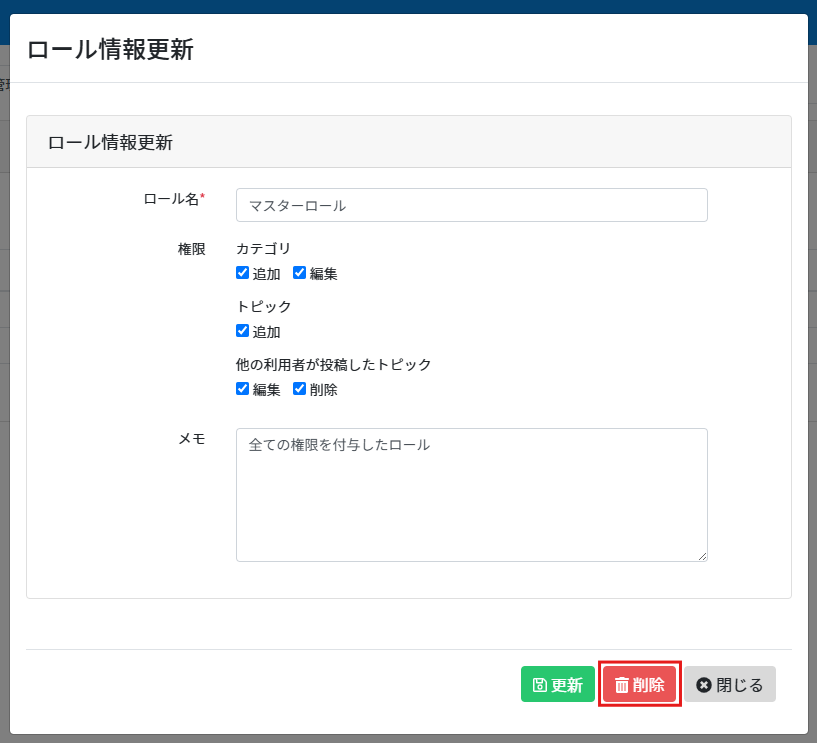817x743 pixels.
Task: Uncheck 削除 checkbox under 他の利用者が投稿したトピック
Action: pyautogui.click(x=299, y=389)
